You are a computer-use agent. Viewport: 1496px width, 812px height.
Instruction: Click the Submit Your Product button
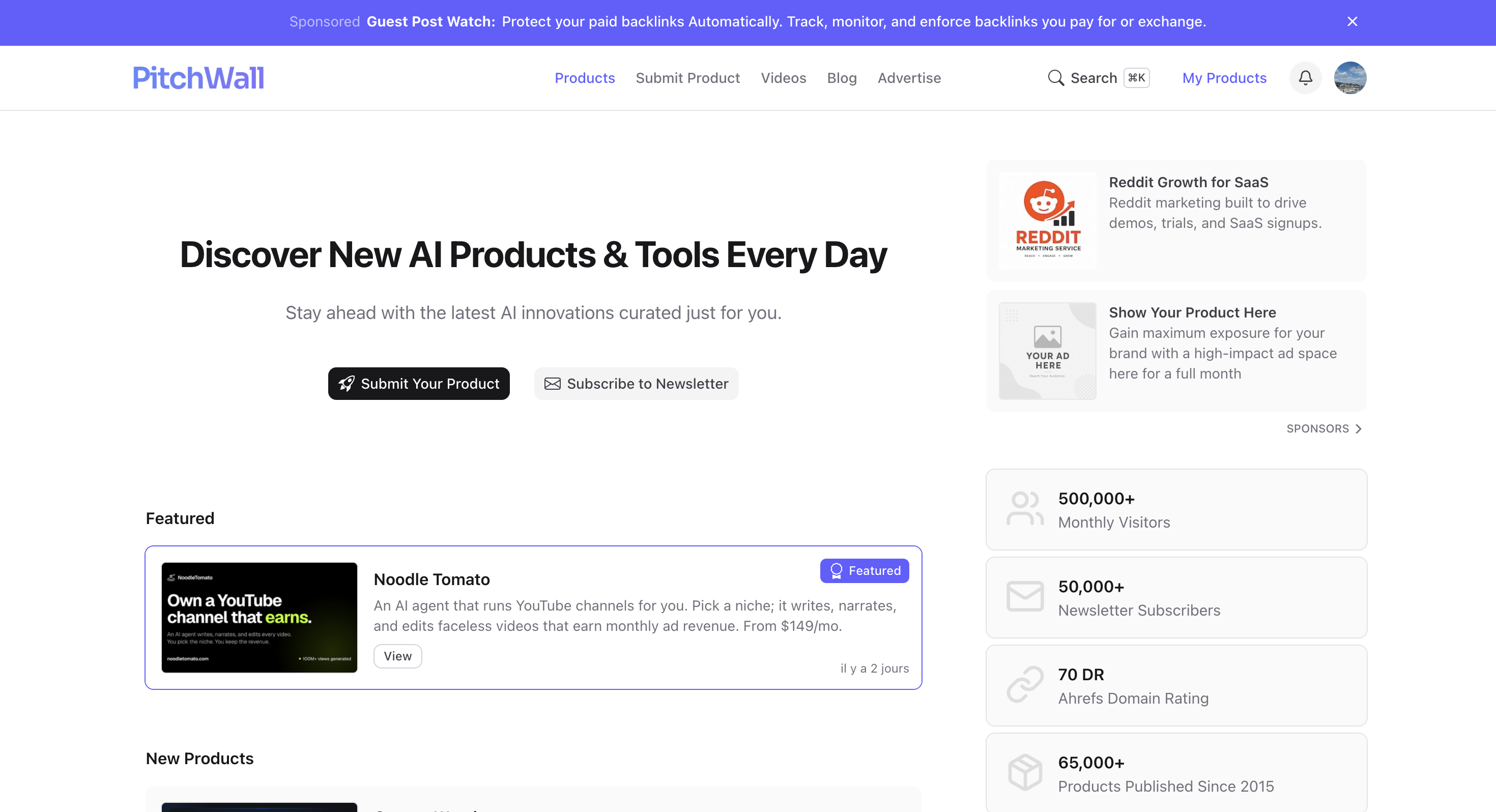[419, 383]
